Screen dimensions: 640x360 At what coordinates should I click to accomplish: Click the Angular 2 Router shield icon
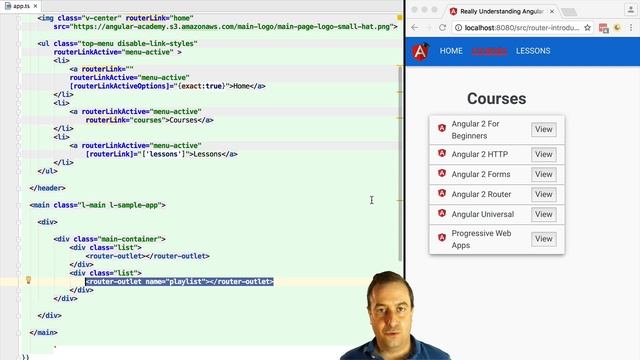442,193
